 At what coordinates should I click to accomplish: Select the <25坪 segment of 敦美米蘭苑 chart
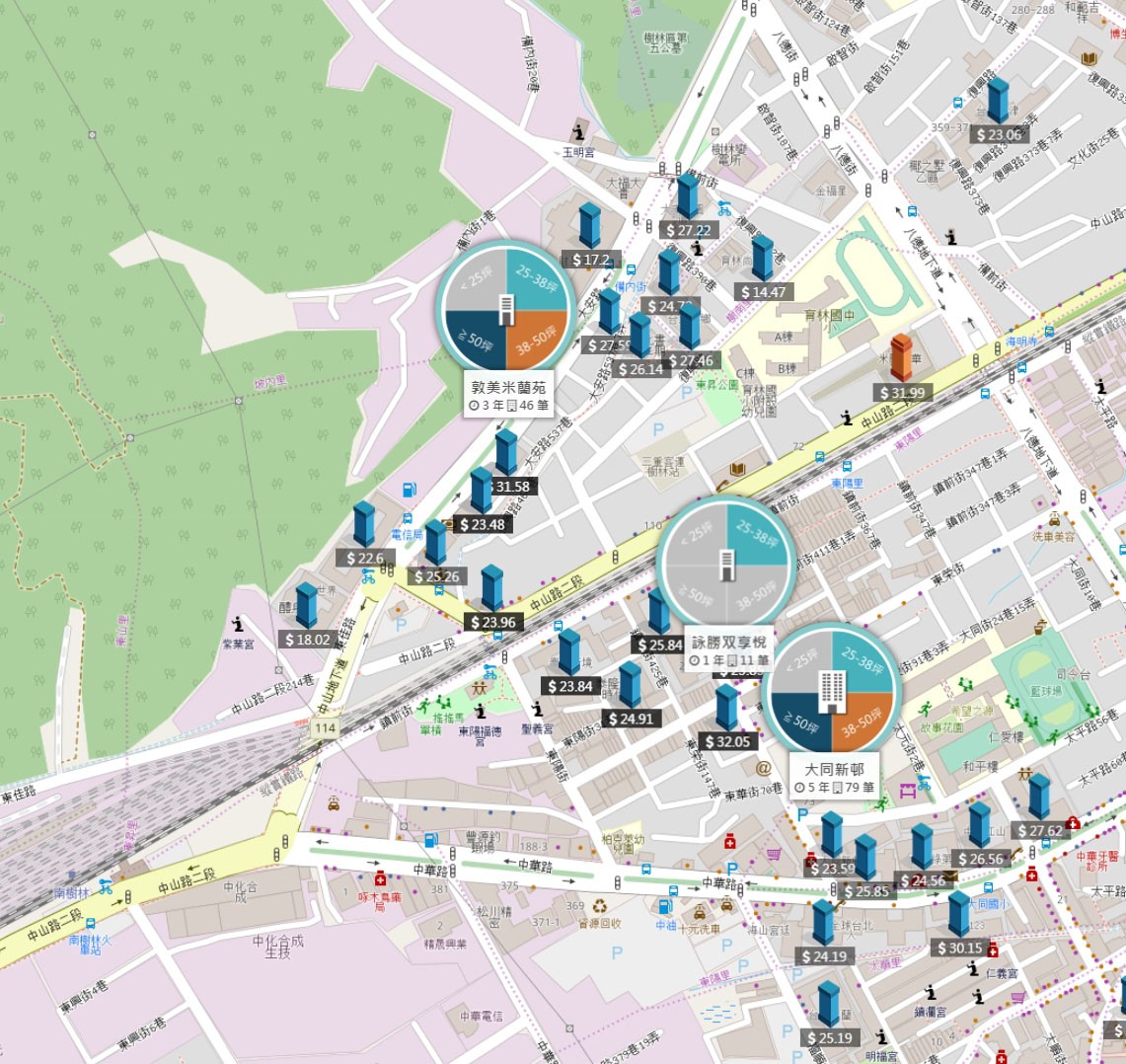(476, 278)
